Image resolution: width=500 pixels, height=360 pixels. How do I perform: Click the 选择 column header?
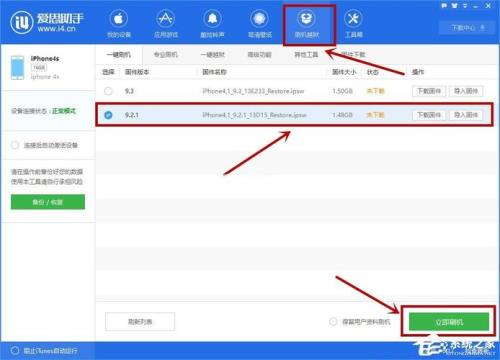108,72
